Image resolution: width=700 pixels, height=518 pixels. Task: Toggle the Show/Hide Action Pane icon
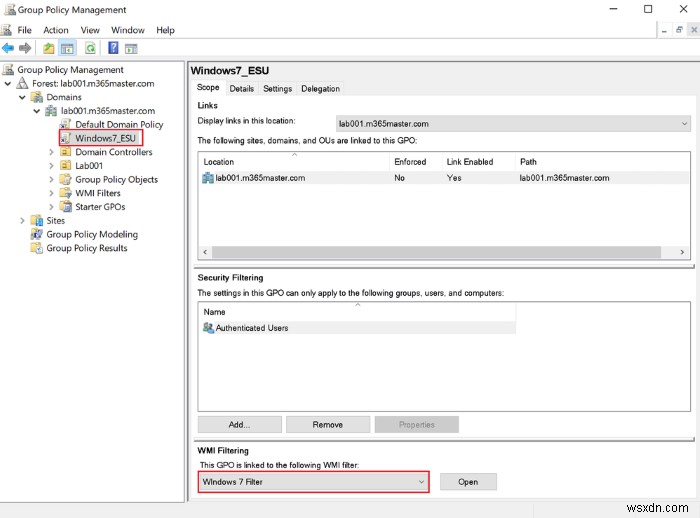point(131,48)
